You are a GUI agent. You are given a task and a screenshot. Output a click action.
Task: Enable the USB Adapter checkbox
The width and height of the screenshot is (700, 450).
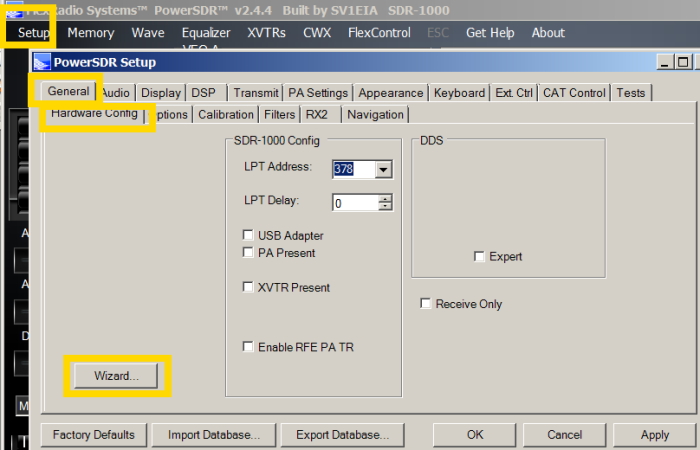pyautogui.click(x=248, y=235)
